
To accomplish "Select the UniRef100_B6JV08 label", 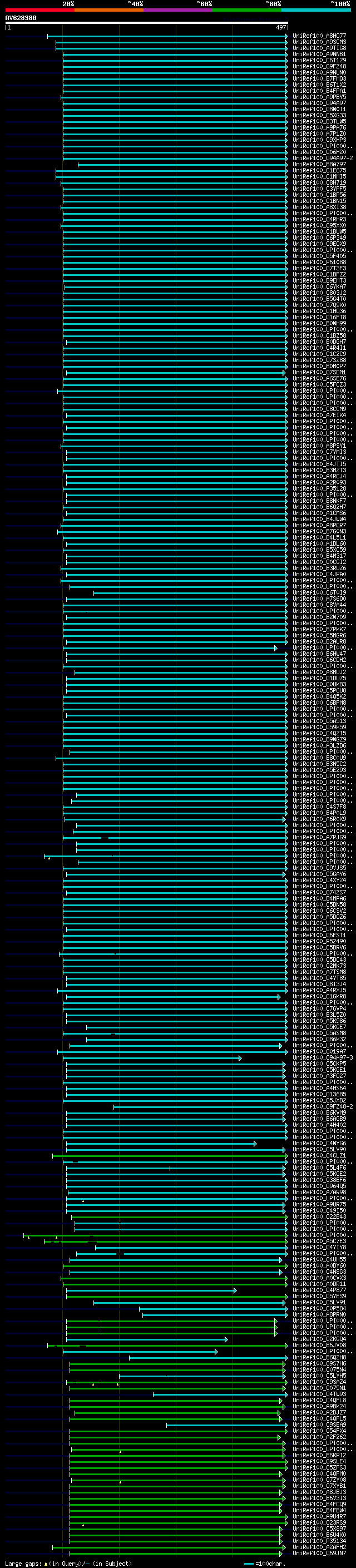I will (319, 1344).
